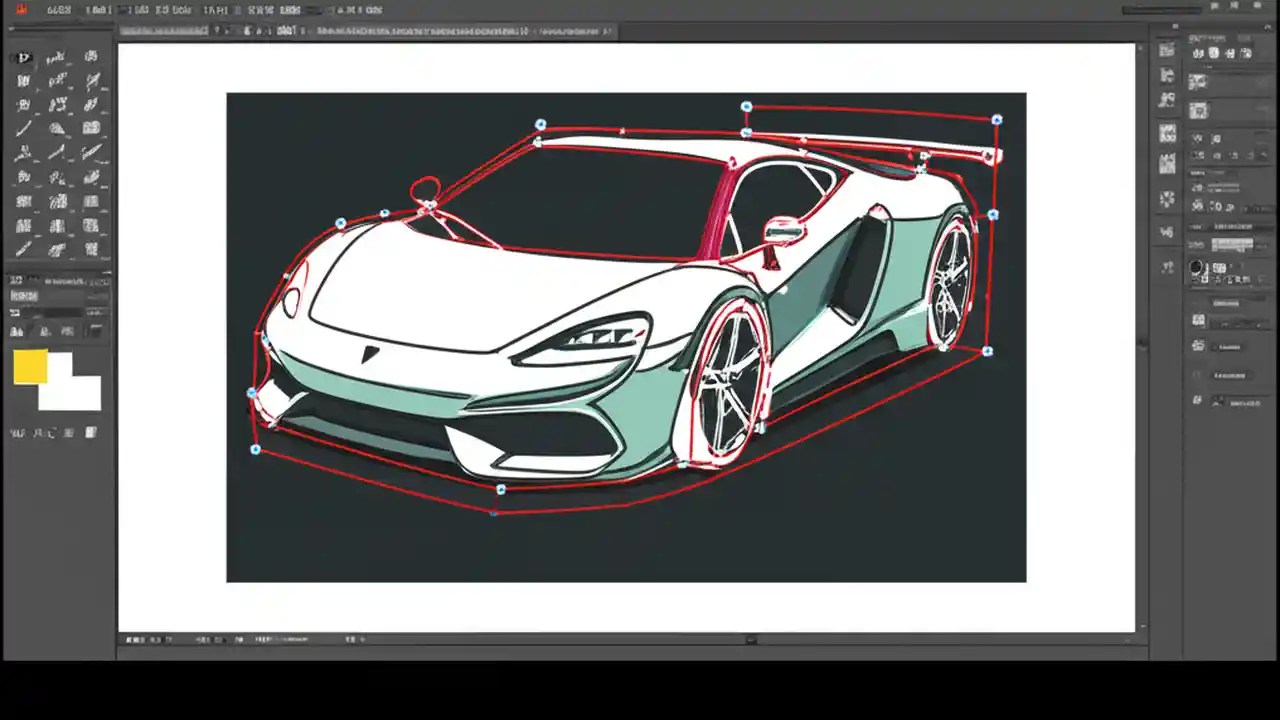
Task: Switch to the document tab above the canvas
Action: click(165, 31)
